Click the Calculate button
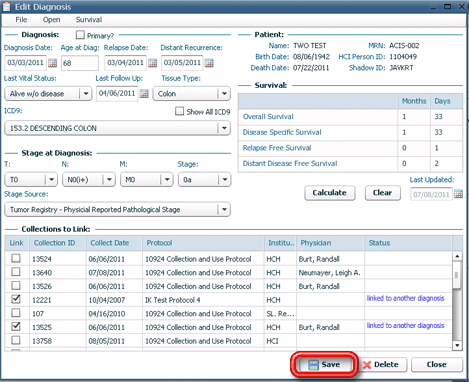469x382 pixels. click(330, 193)
